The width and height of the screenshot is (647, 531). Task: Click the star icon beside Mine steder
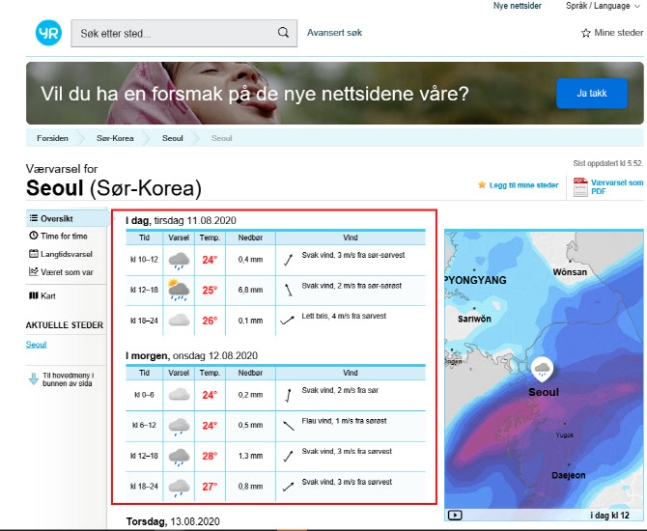tap(586, 33)
